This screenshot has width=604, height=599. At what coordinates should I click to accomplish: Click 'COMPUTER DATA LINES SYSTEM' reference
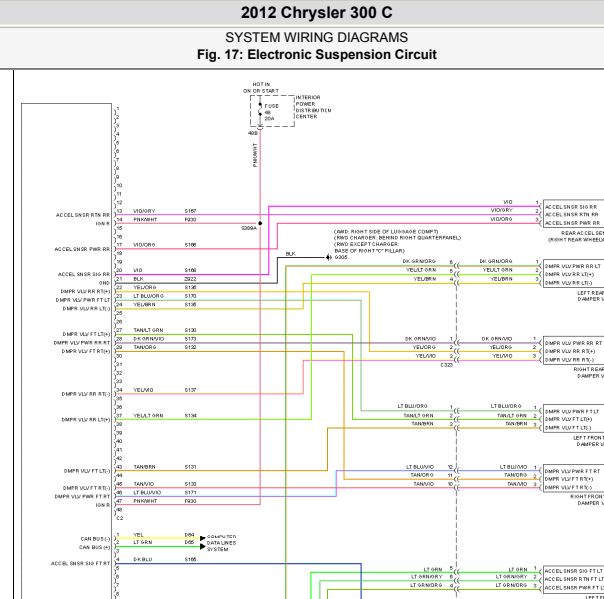(221, 543)
